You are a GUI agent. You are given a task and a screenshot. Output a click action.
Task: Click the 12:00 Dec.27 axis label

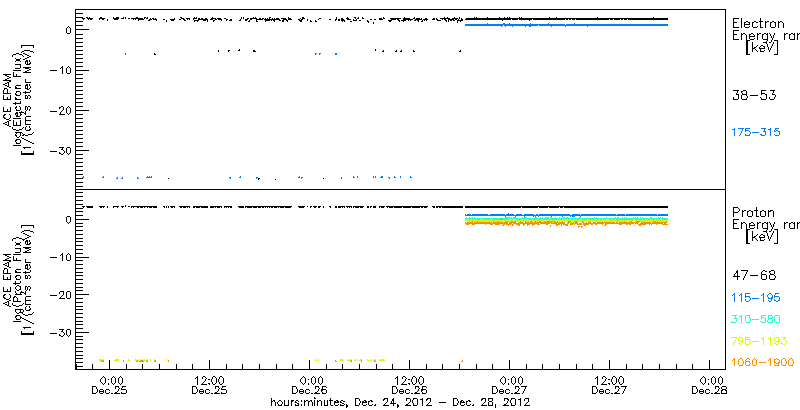coord(609,386)
